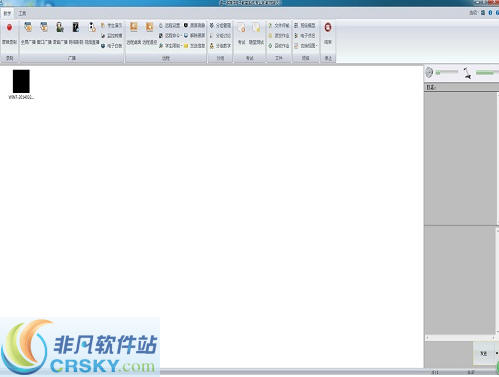Click the red screen-record icon in the ribbon
Screen dimensions: 499x377
click(9, 28)
